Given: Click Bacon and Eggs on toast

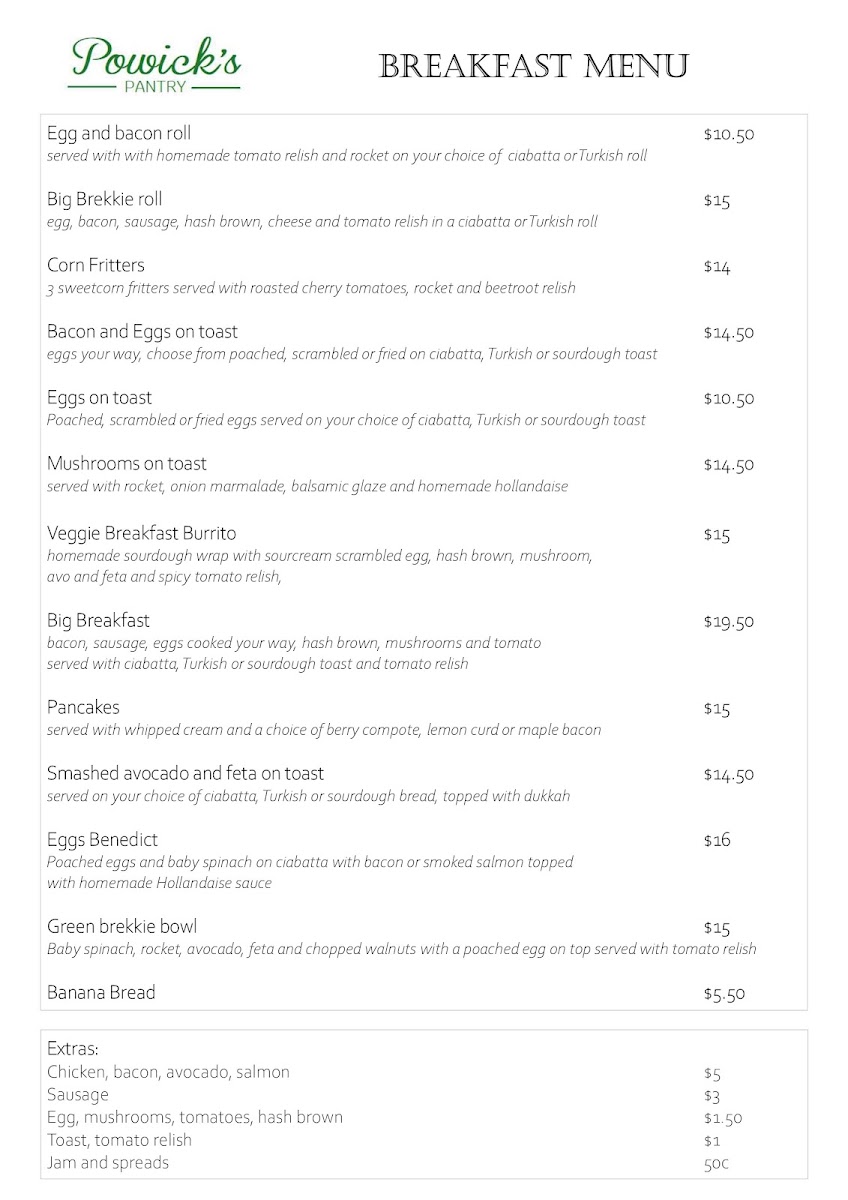Looking at the screenshot, I should click(142, 332).
